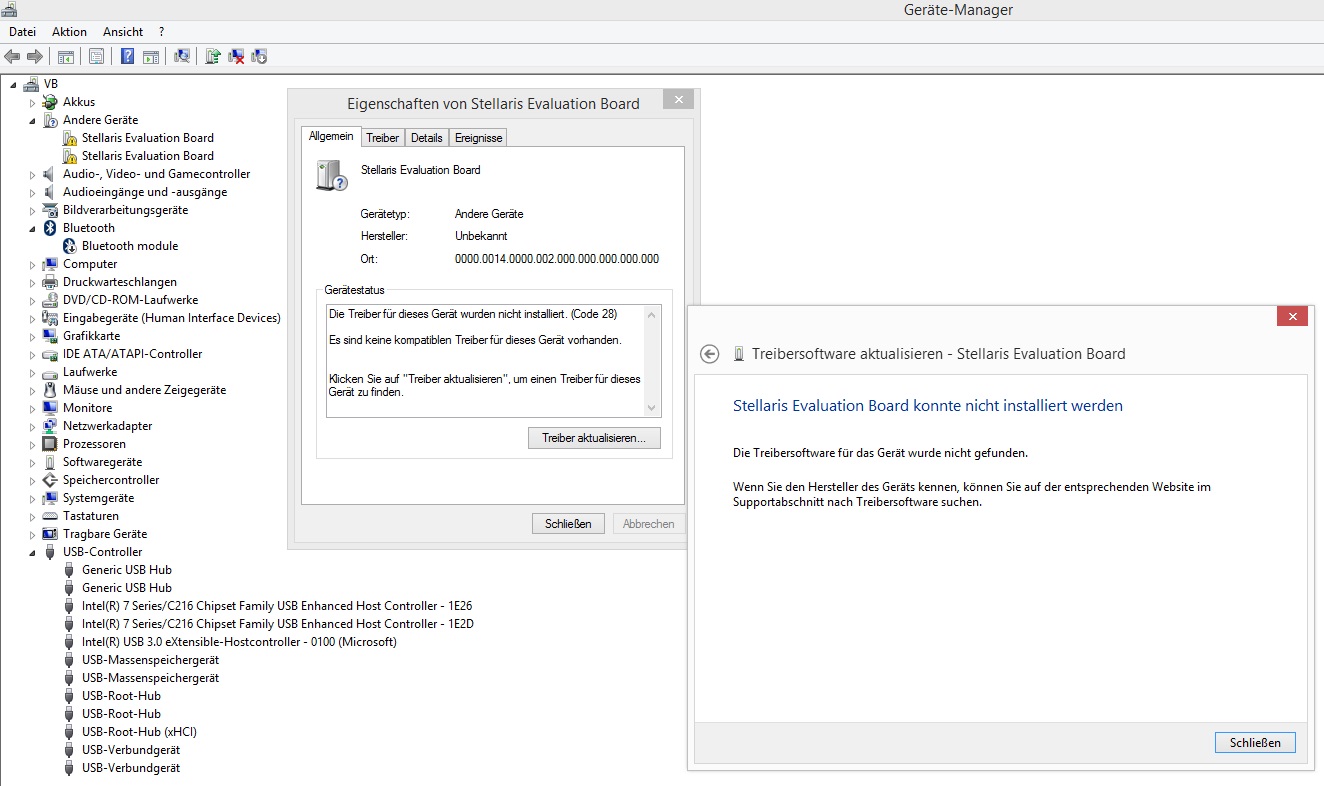Click the Druckwarteschlangen printer icon
This screenshot has height=786, width=1324.
pyautogui.click(x=51, y=282)
